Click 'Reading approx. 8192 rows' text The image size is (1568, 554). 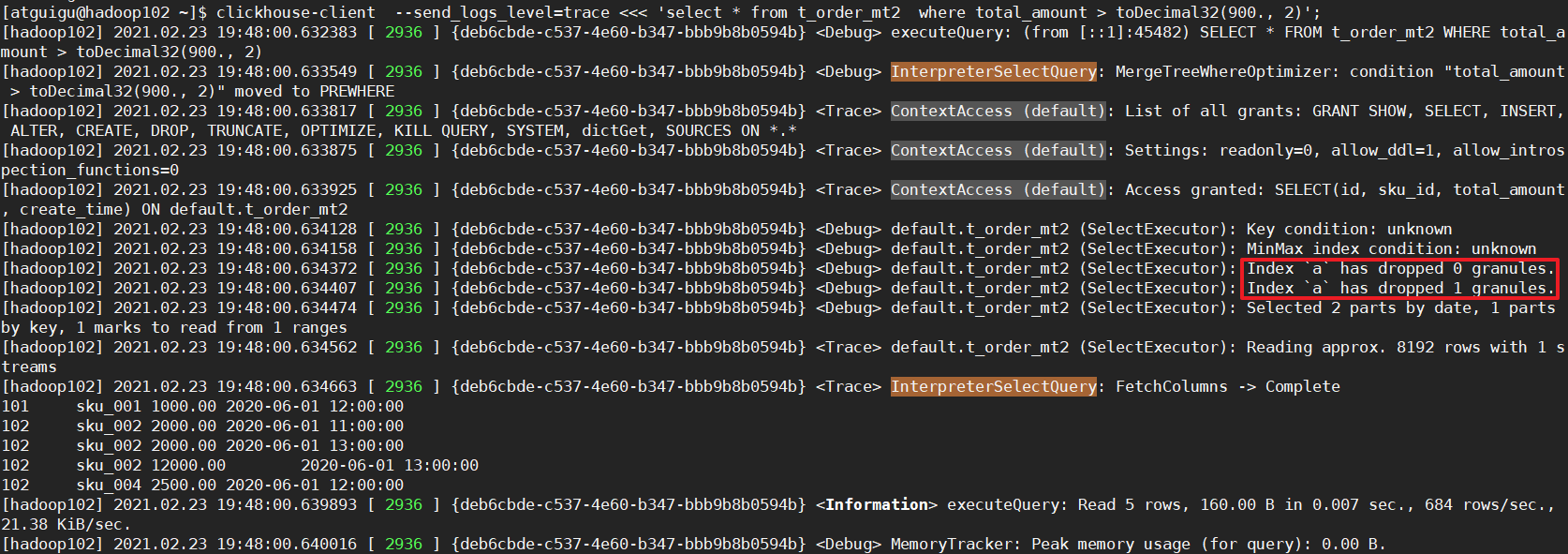(x=1364, y=347)
